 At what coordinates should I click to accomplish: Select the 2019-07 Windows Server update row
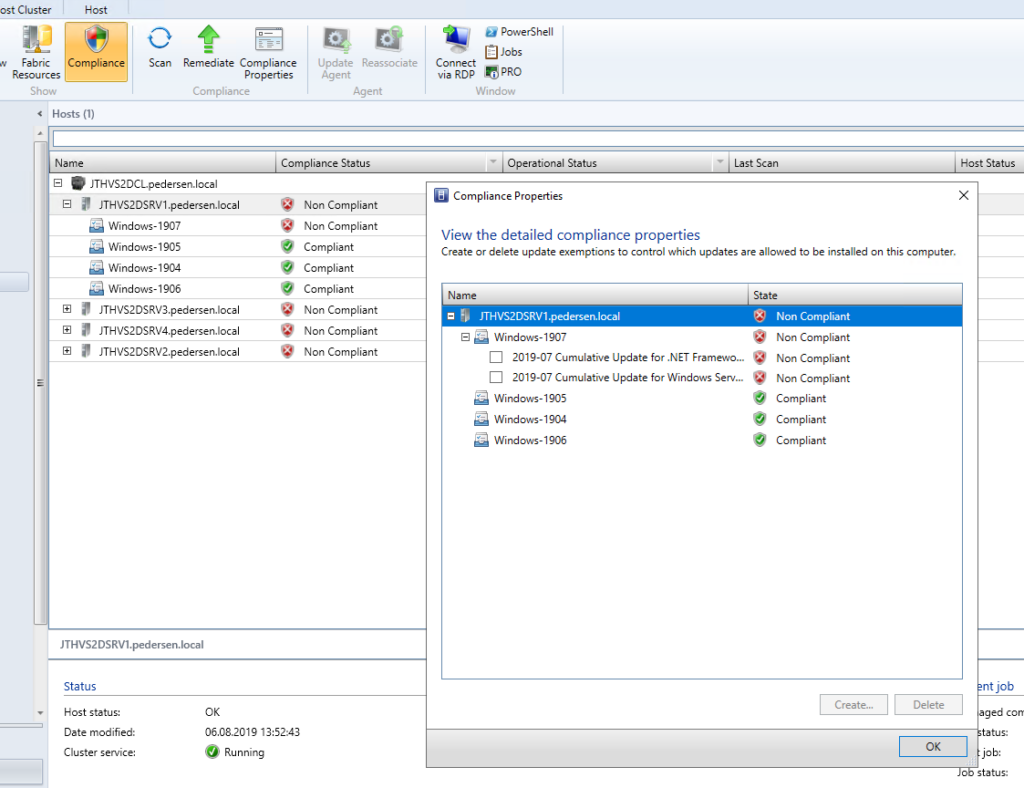click(x=702, y=377)
